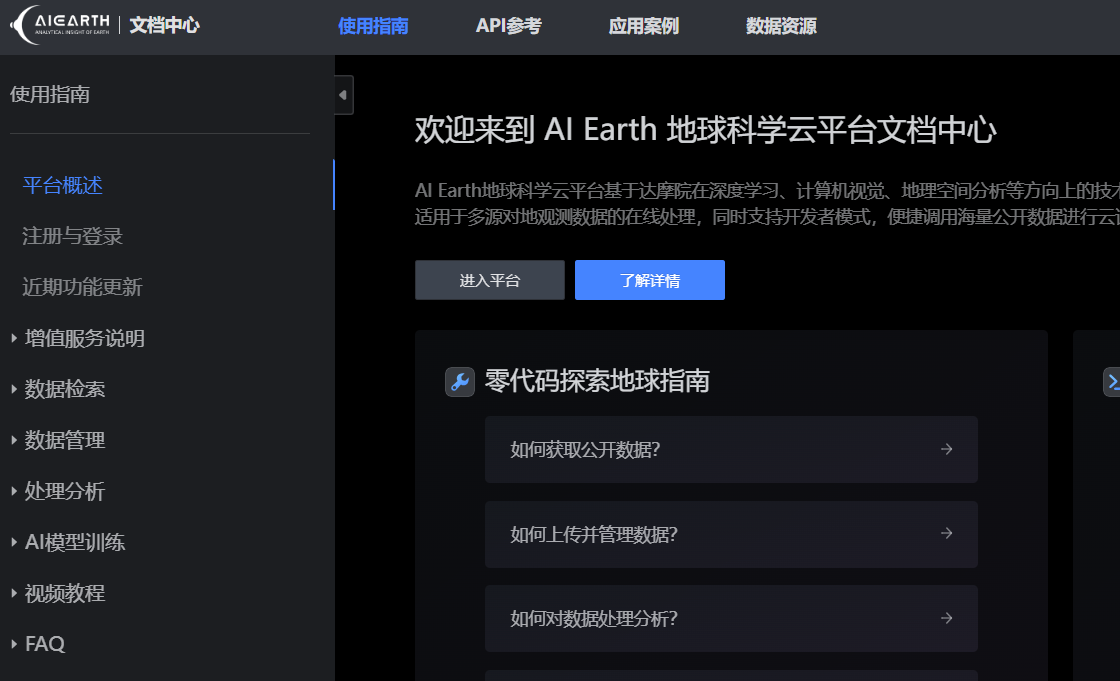This screenshot has height=681, width=1120.
Task: Click the code terminal icon on right card
Action: (x=1112, y=382)
